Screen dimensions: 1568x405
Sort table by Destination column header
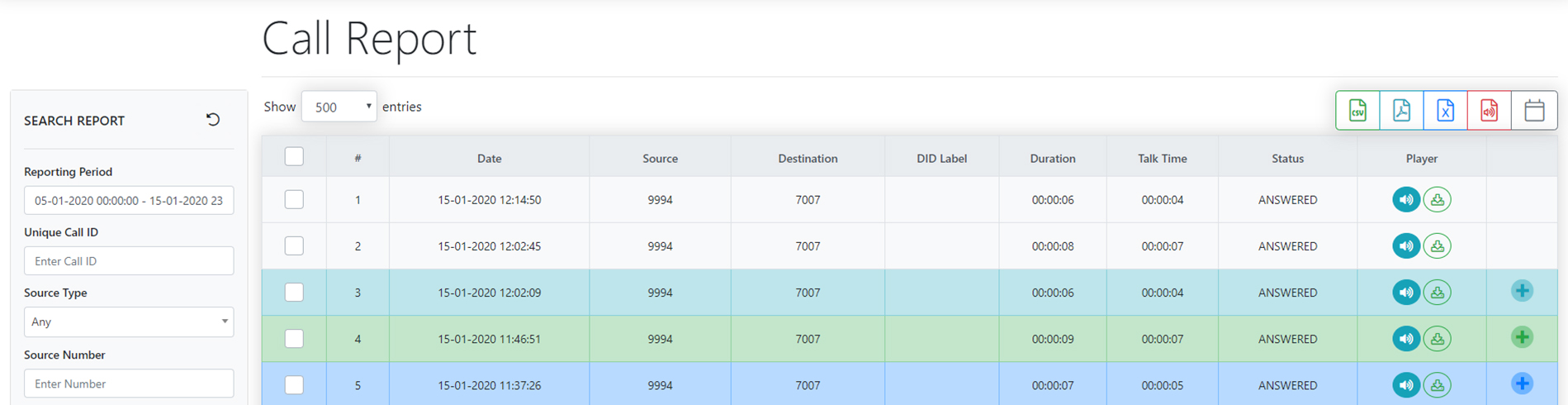(808, 158)
